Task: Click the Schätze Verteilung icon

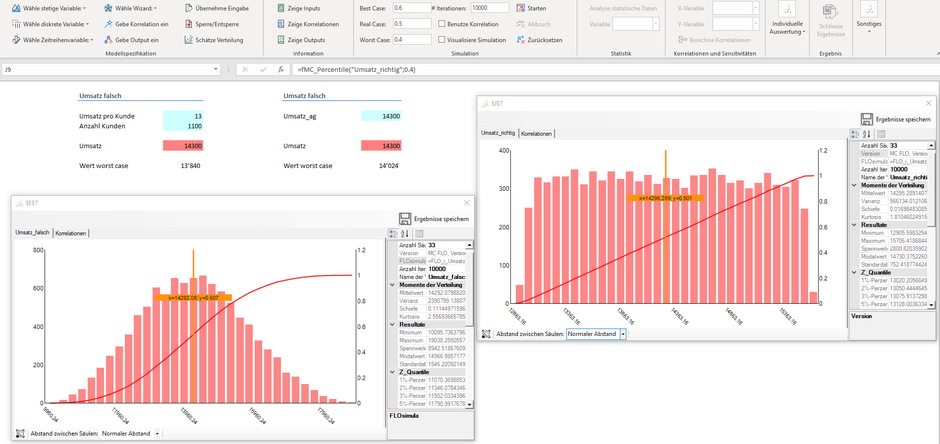Action: coord(189,40)
